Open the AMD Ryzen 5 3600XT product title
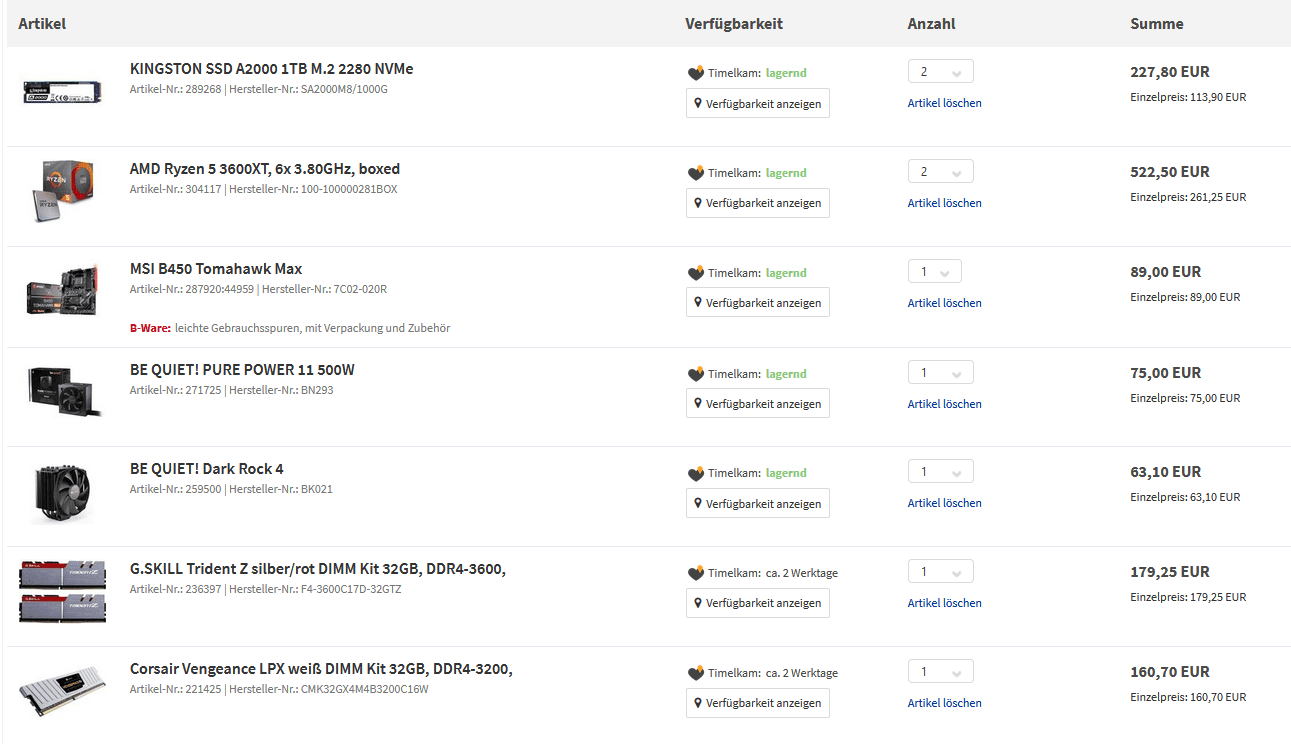 [265, 169]
